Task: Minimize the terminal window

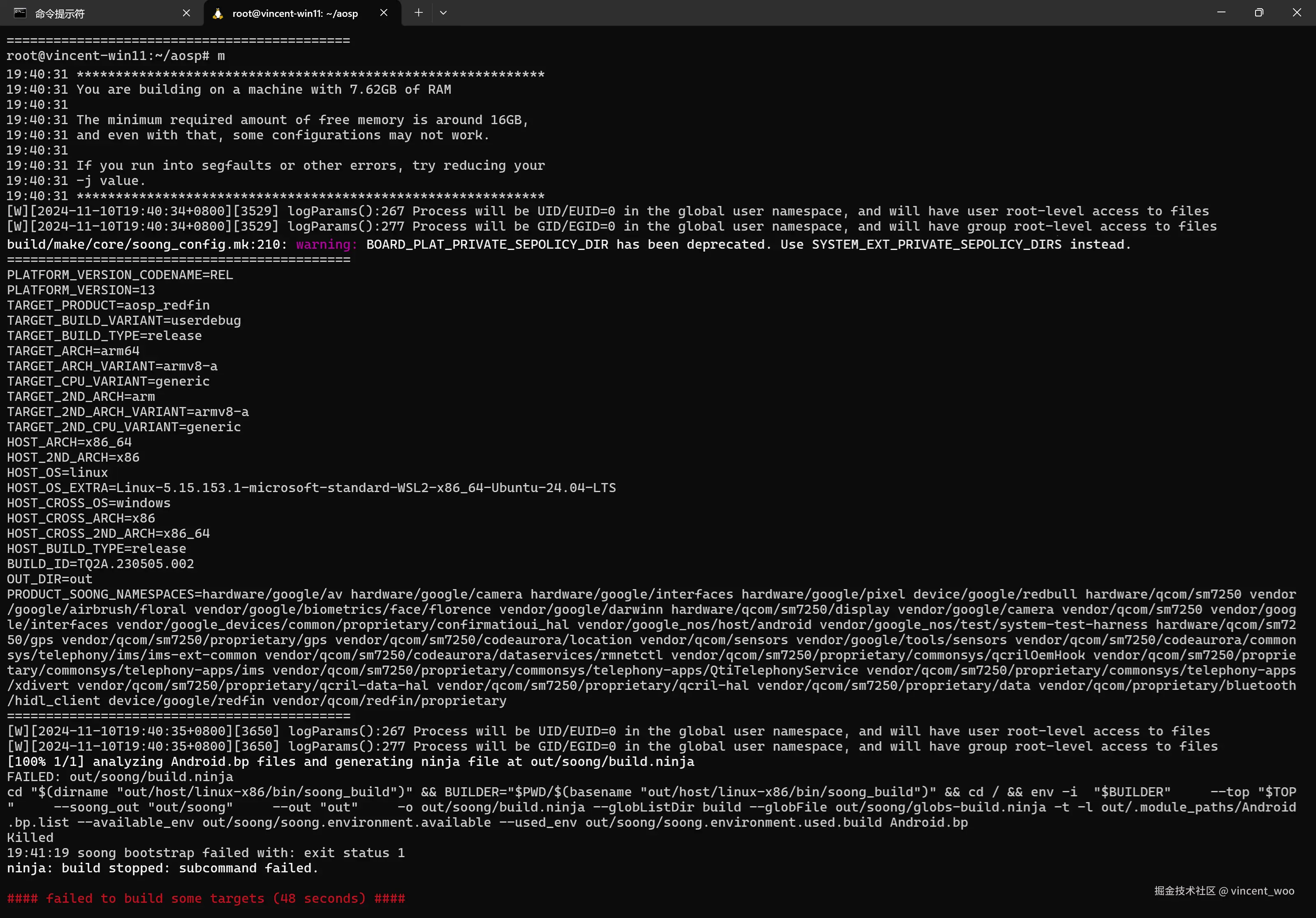Action: click(x=1221, y=13)
